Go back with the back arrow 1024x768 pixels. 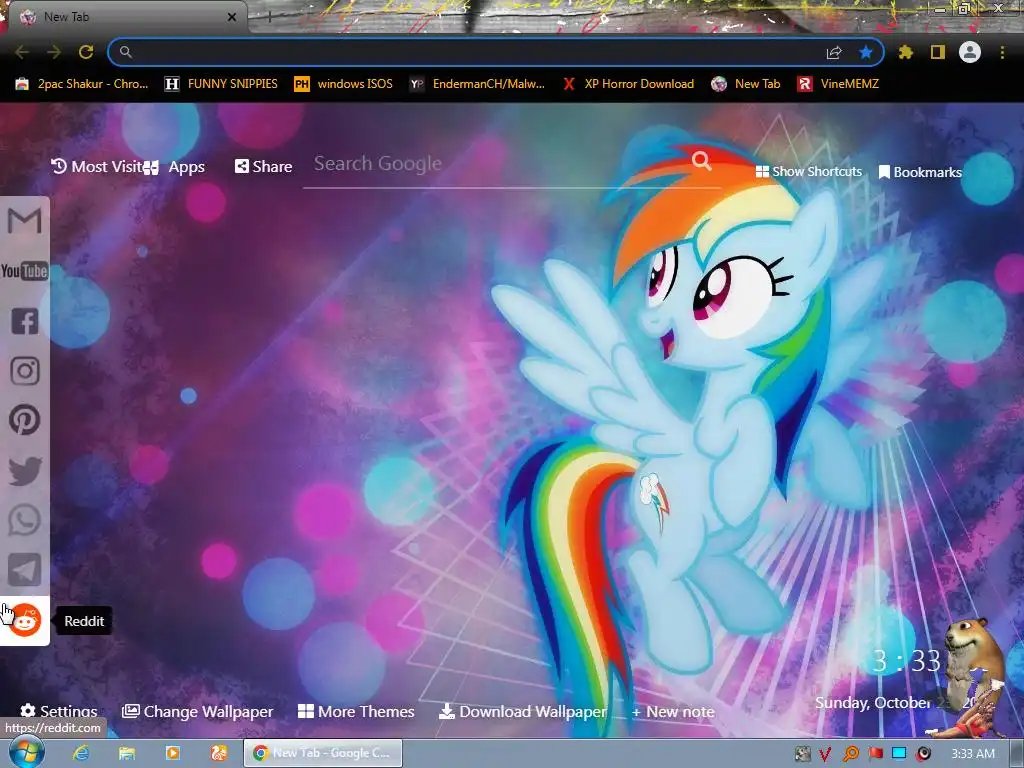point(22,52)
